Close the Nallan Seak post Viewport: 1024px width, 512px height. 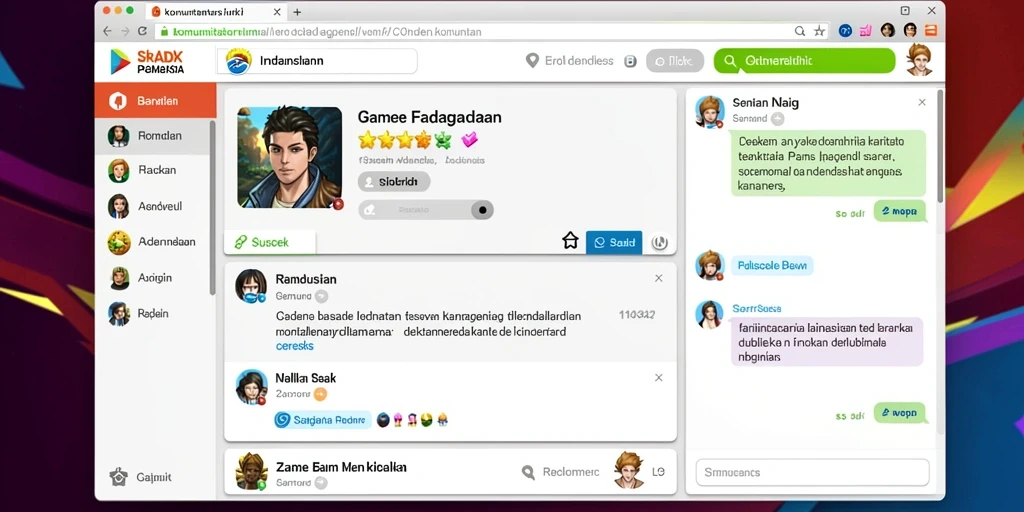(658, 377)
